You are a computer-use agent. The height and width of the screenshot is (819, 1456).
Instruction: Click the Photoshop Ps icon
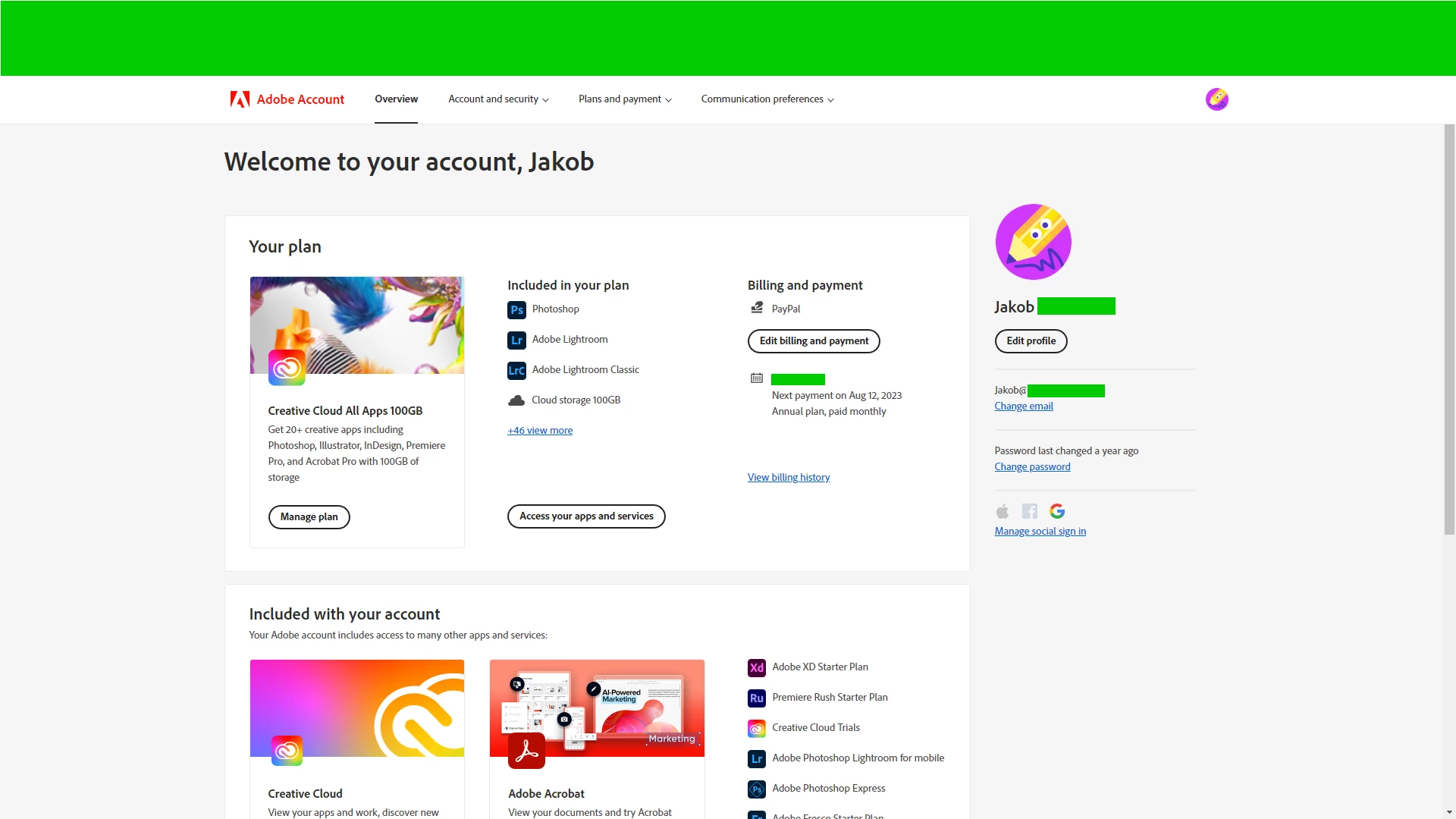click(516, 309)
